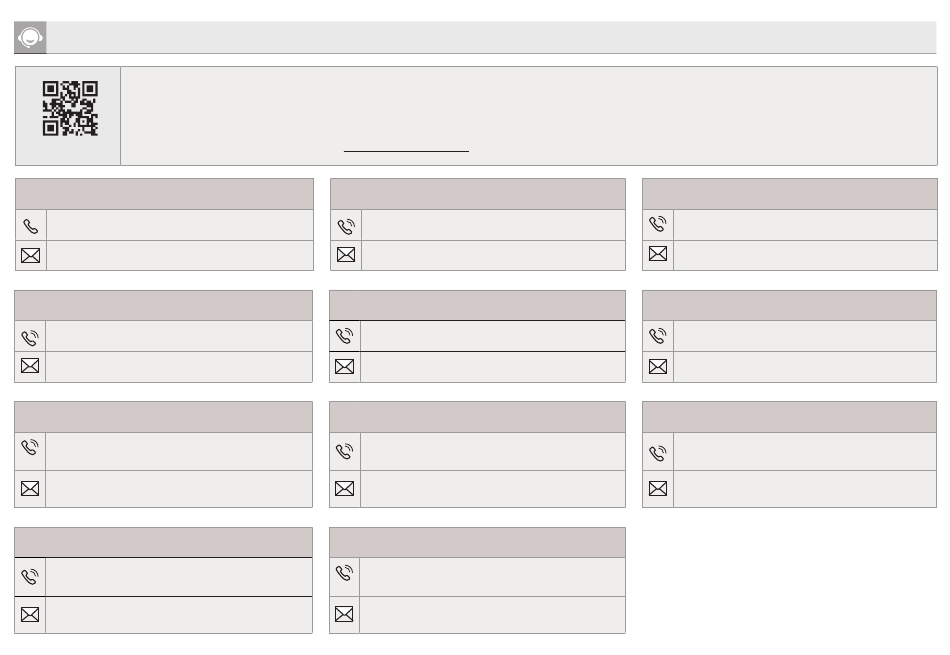This screenshot has height=655, width=950.
Task: Click the phone icon in second-row right card
Action: point(658,336)
